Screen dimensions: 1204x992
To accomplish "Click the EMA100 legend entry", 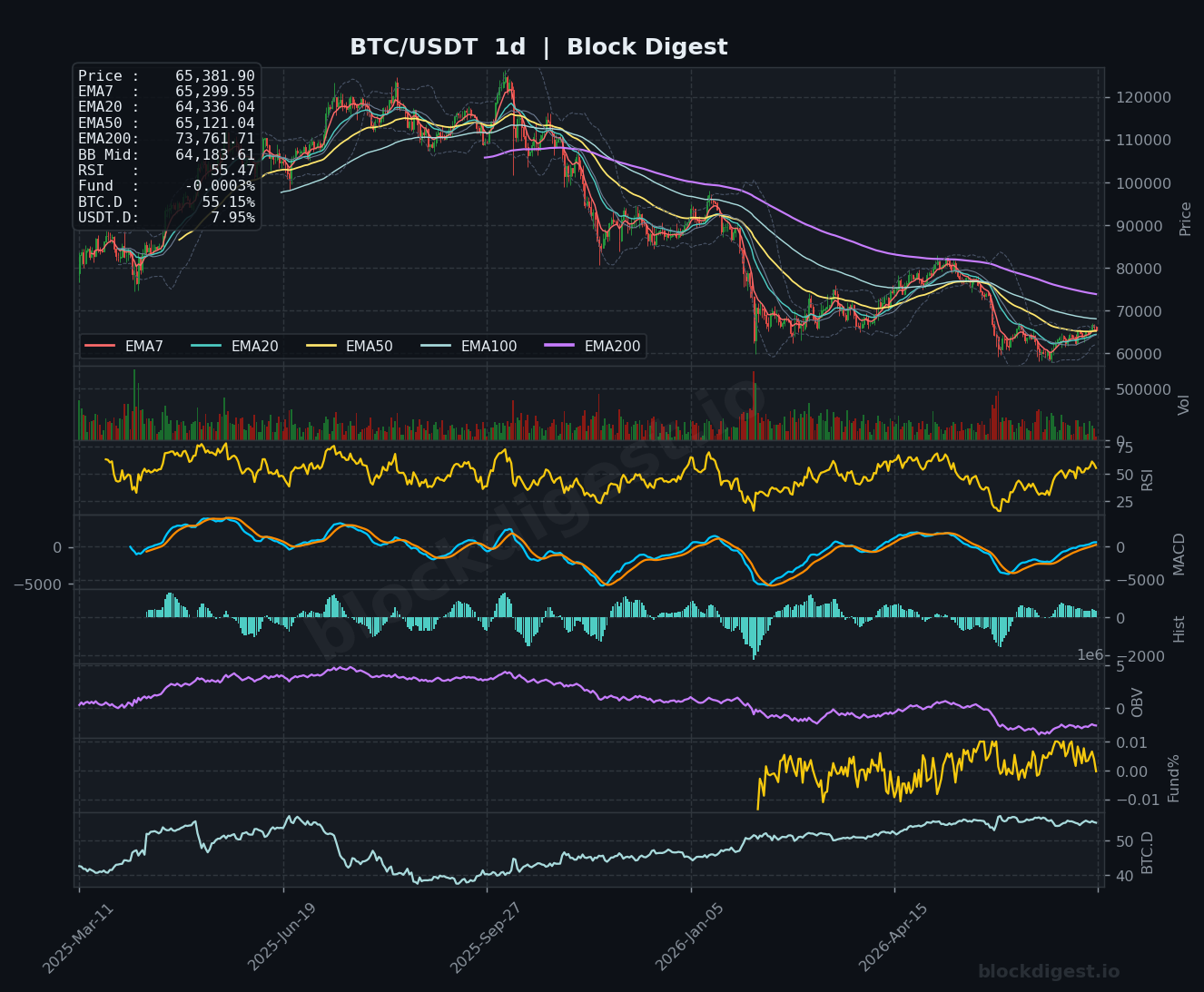I will 469,346.
